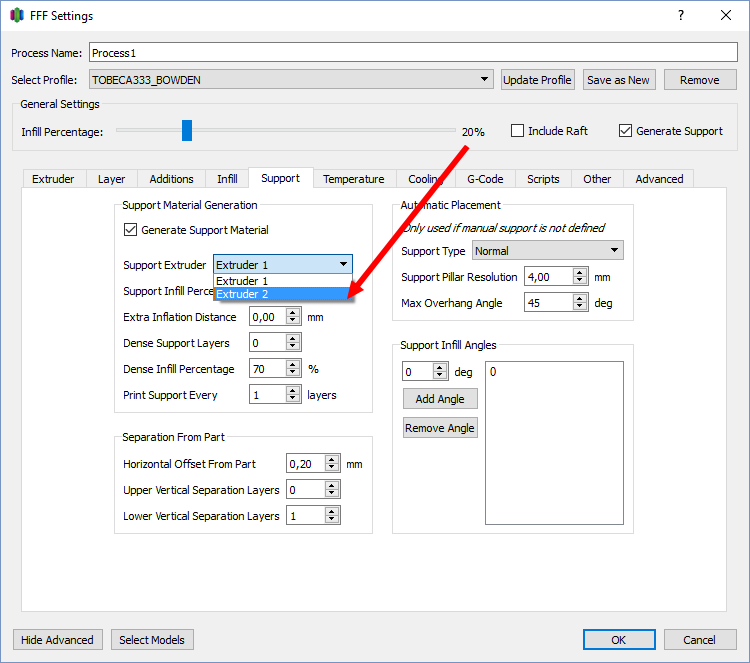Screen dimensions: 750x663
Task: Increase the Dense Support Layers count
Action: (x=293, y=339)
